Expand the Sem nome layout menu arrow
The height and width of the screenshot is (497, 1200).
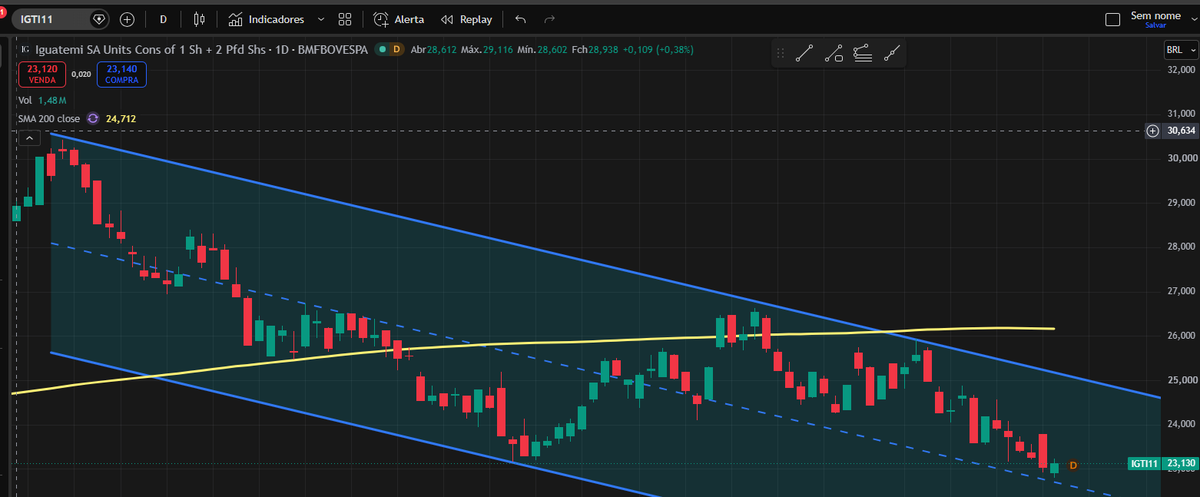[x=1193, y=19]
